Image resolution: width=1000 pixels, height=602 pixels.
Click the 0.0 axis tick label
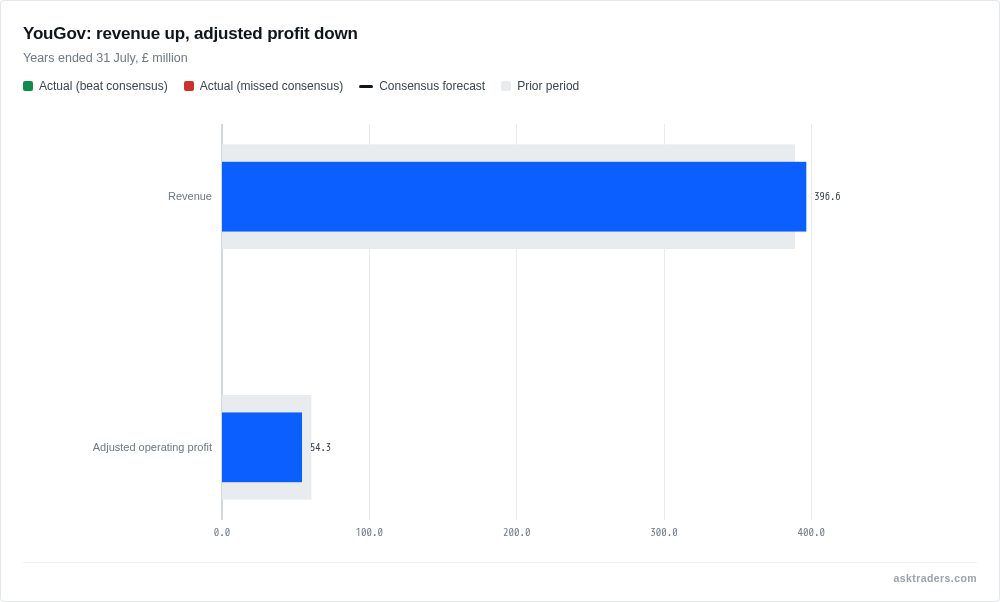(222, 532)
